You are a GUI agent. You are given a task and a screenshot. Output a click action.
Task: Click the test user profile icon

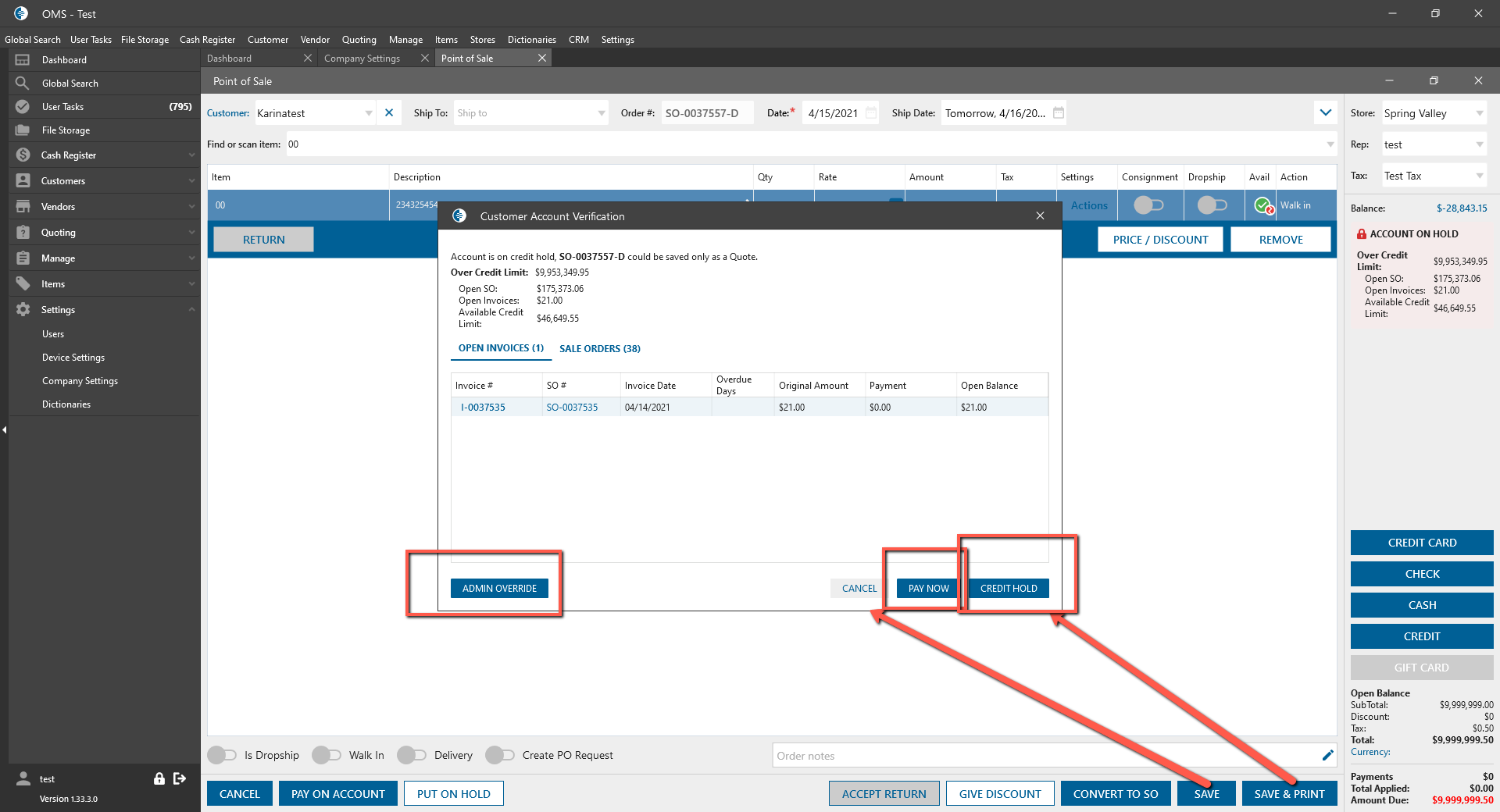coord(23,778)
